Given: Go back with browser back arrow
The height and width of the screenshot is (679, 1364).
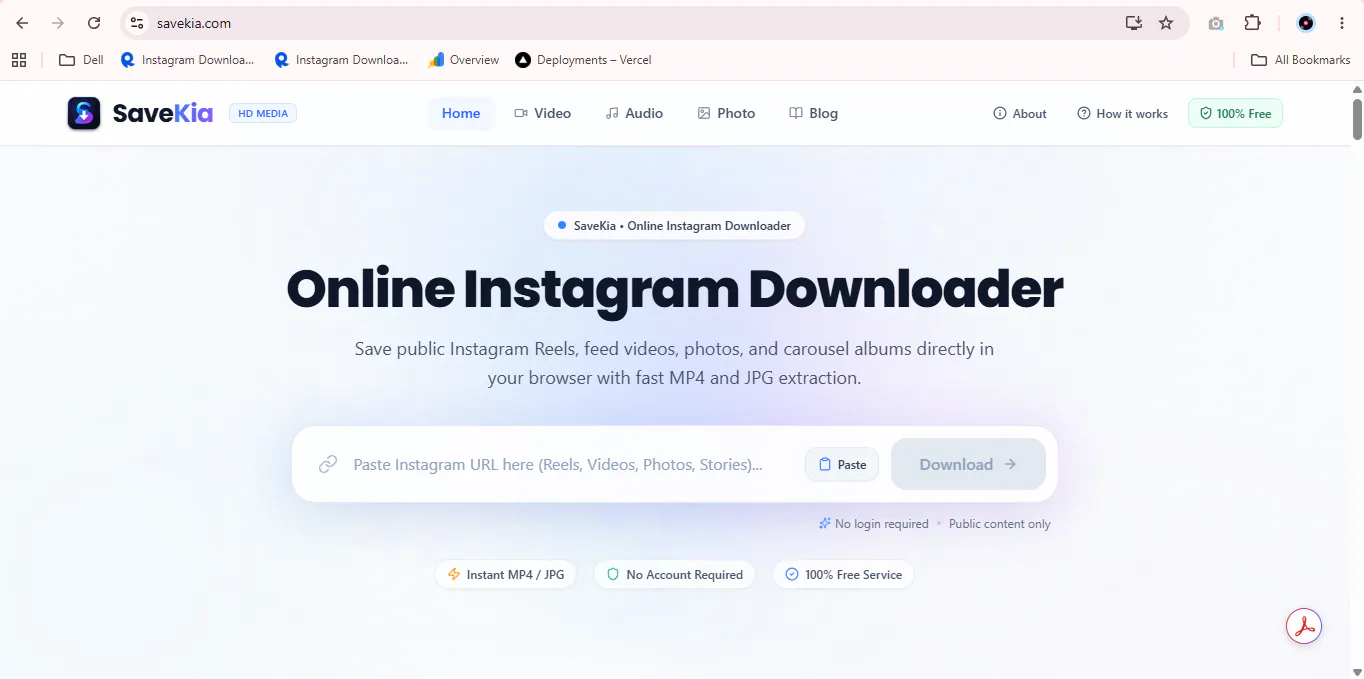Looking at the screenshot, I should pos(22,23).
